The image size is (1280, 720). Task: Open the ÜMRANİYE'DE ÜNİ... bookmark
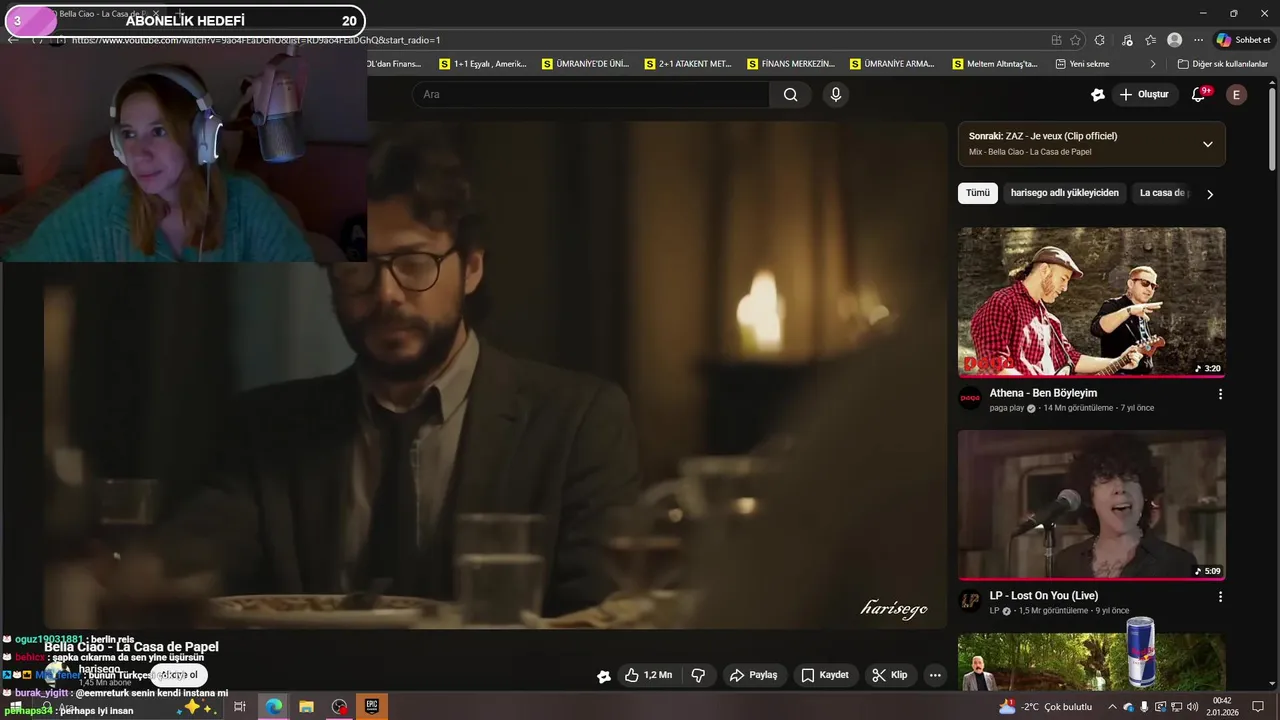[586, 64]
